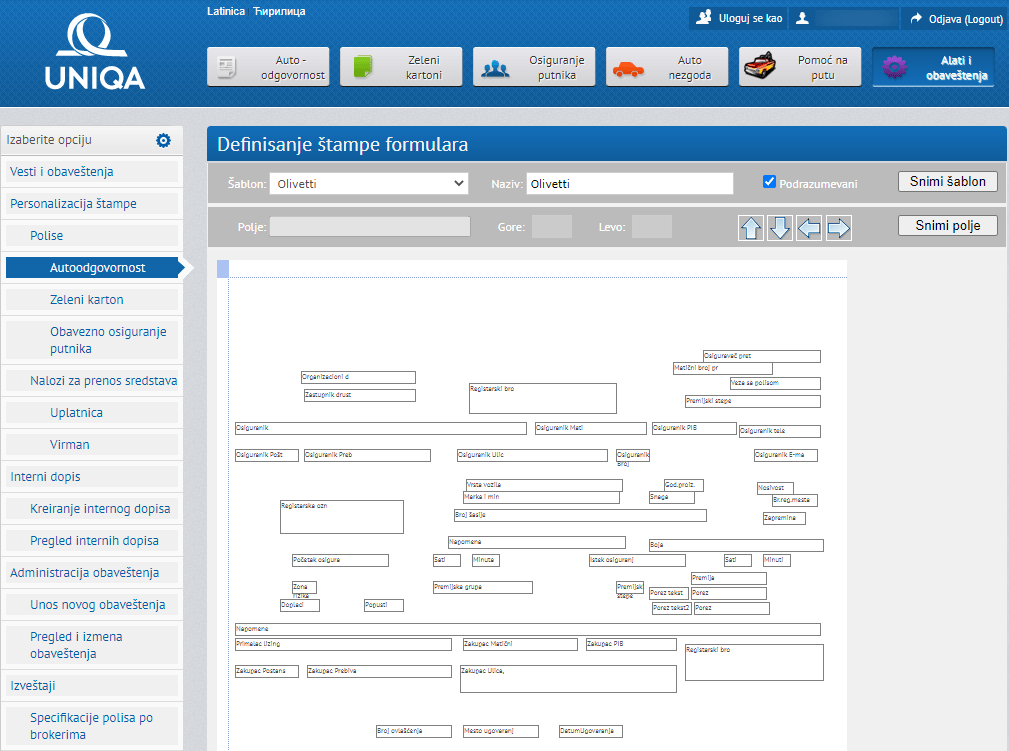Toggle the Podrazumevani checkbox
The height and width of the screenshot is (751, 1009).
tap(769, 182)
